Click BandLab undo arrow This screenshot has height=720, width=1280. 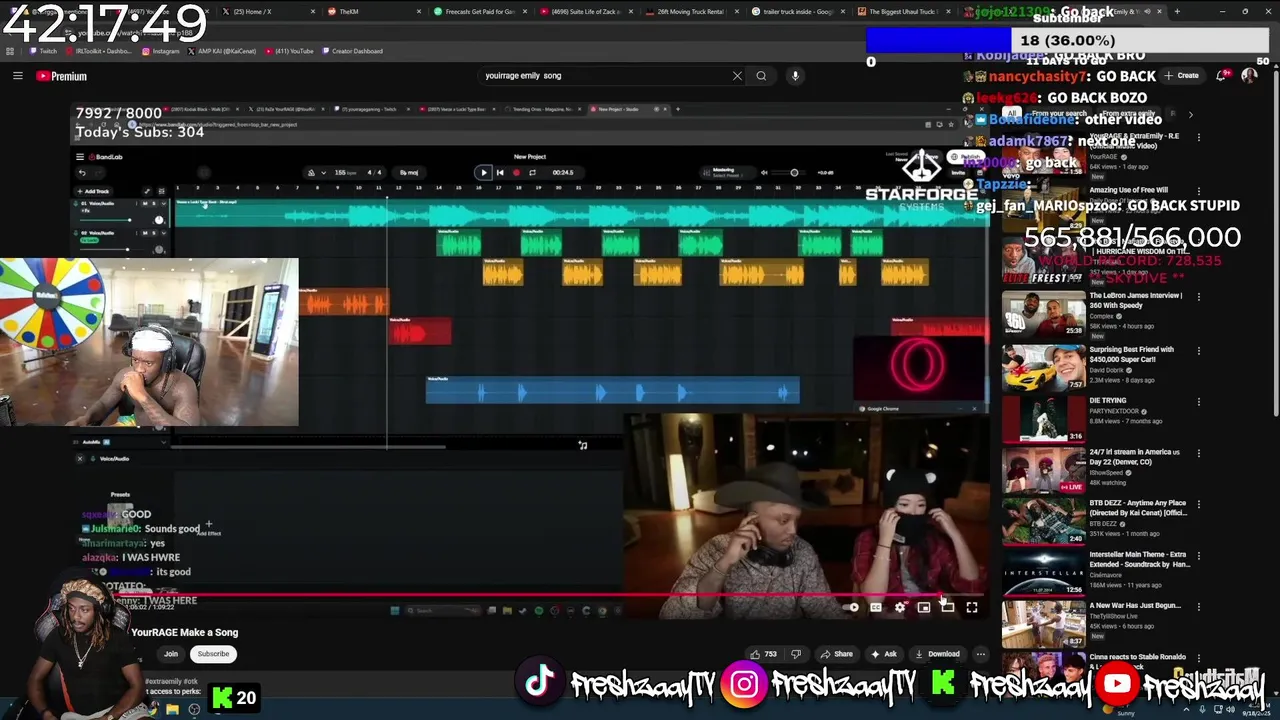82,172
